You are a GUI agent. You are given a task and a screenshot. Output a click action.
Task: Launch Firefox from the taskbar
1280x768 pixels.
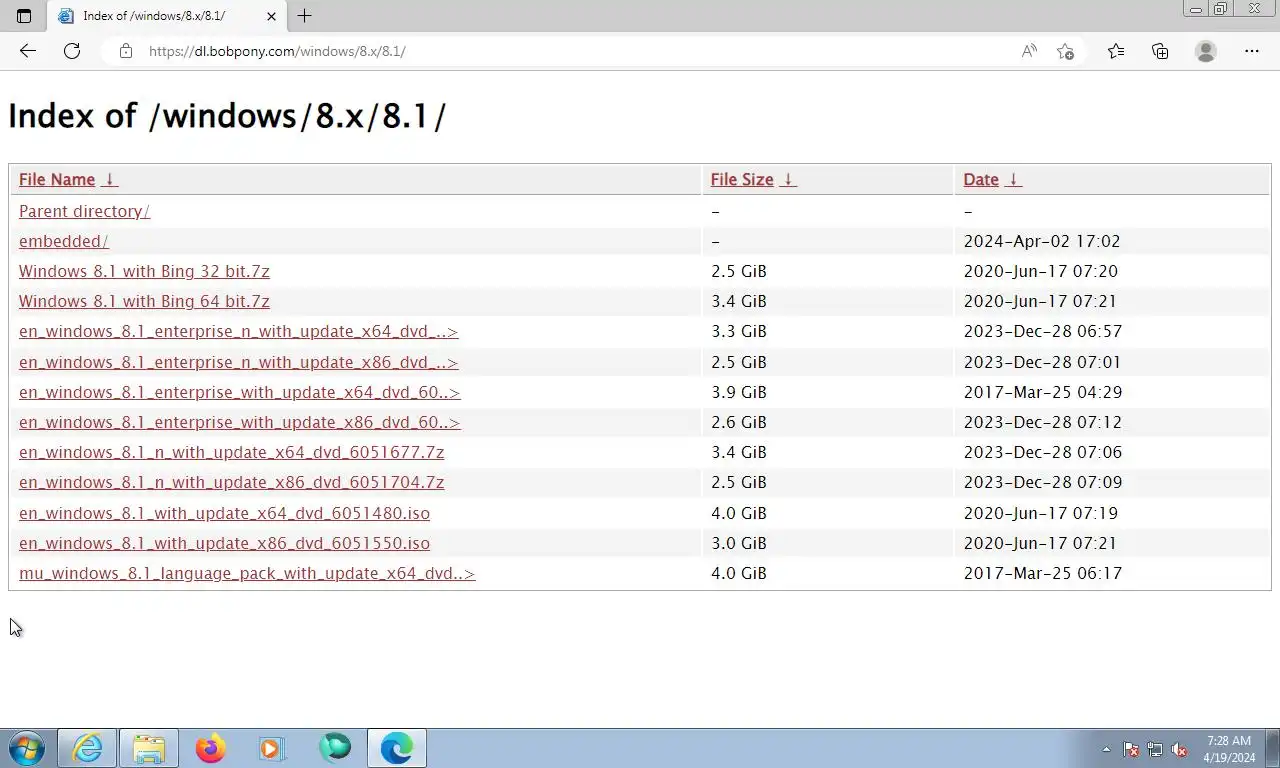coord(210,748)
